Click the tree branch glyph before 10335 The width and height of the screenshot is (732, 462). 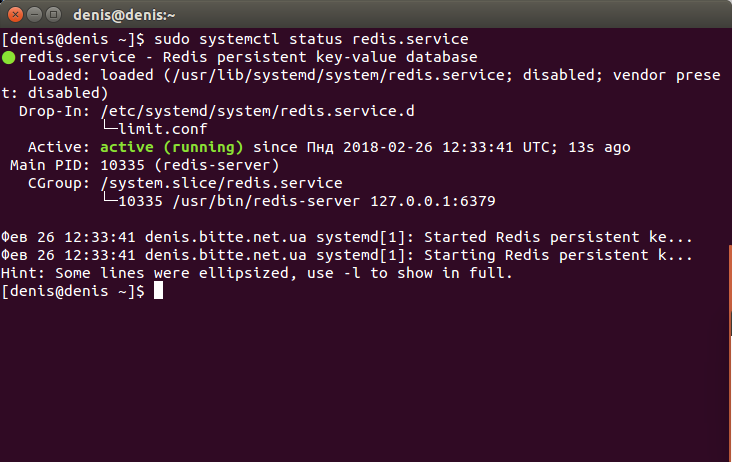click(x=110, y=198)
